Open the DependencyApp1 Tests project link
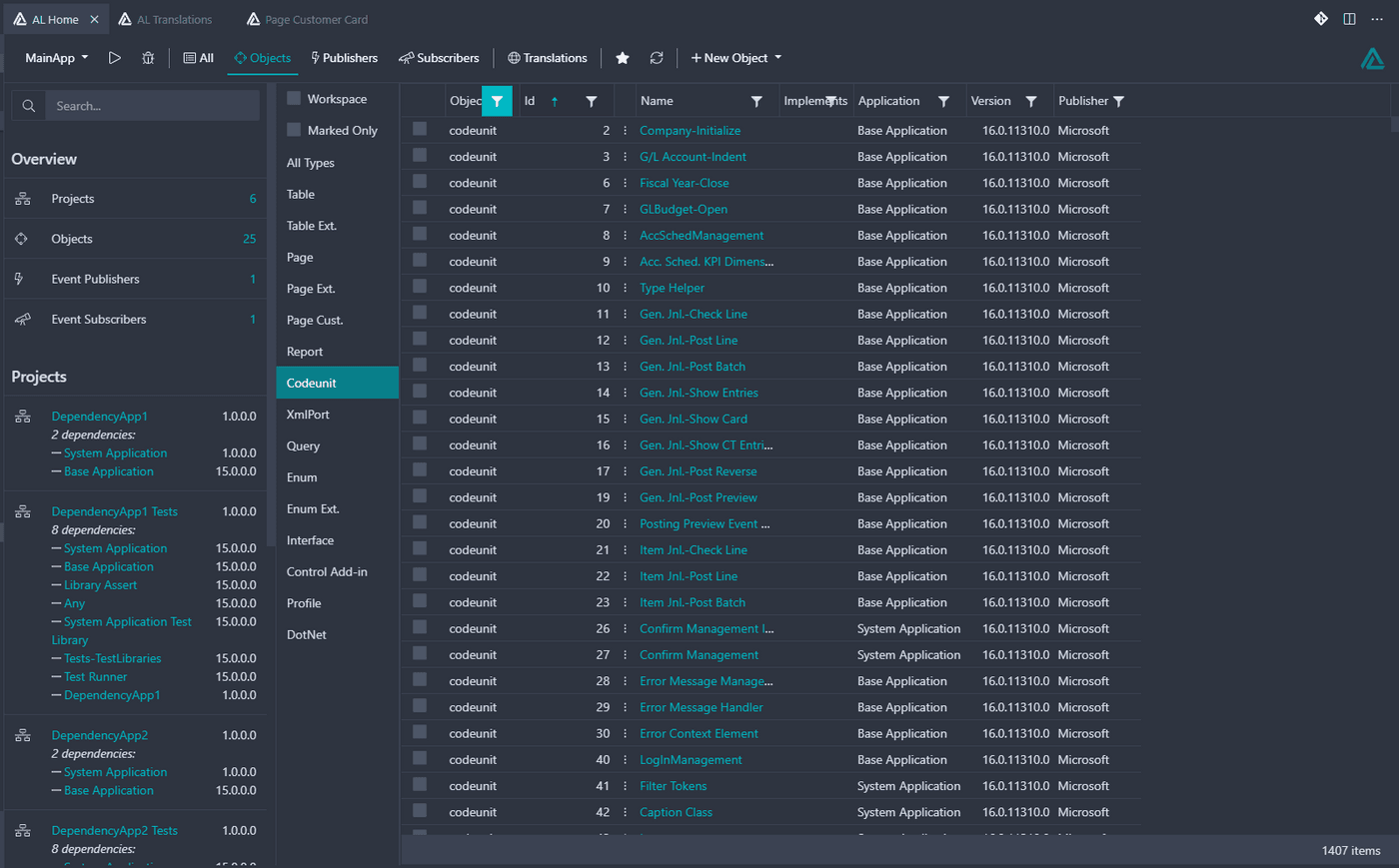This screenshot has width=1399, height=868. pyautogui.click(x=115, y=511)
